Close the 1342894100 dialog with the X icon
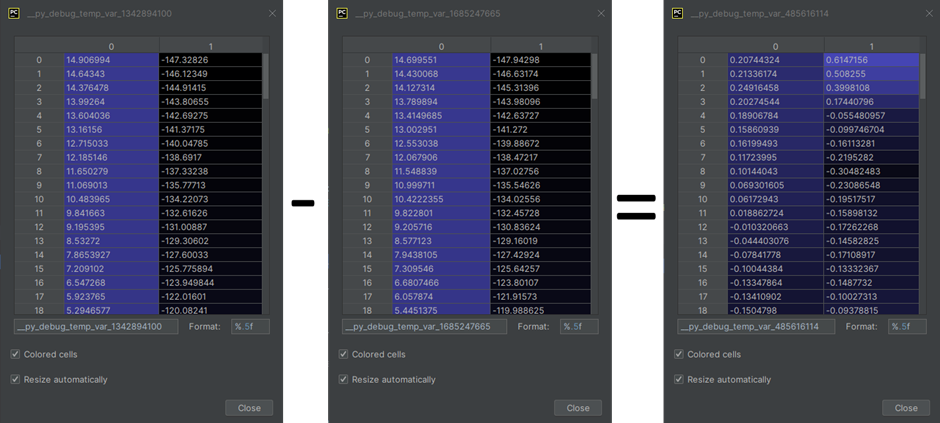 pyautogui.click(x=272, y=13)
